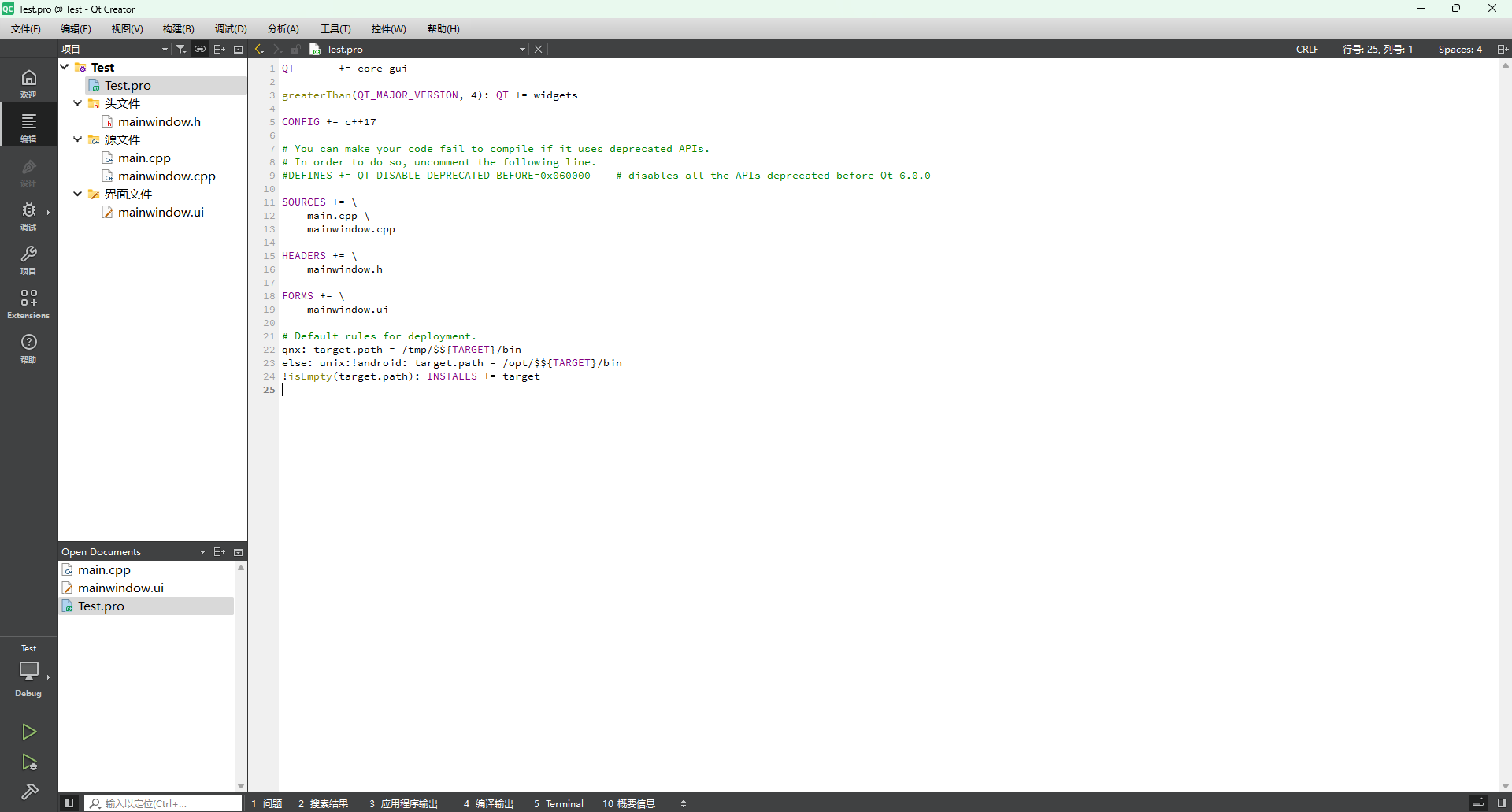This screenshot has height=812, width=1512.
Task: Split the Open Documents panel
Action: click(x=219, y=551)
